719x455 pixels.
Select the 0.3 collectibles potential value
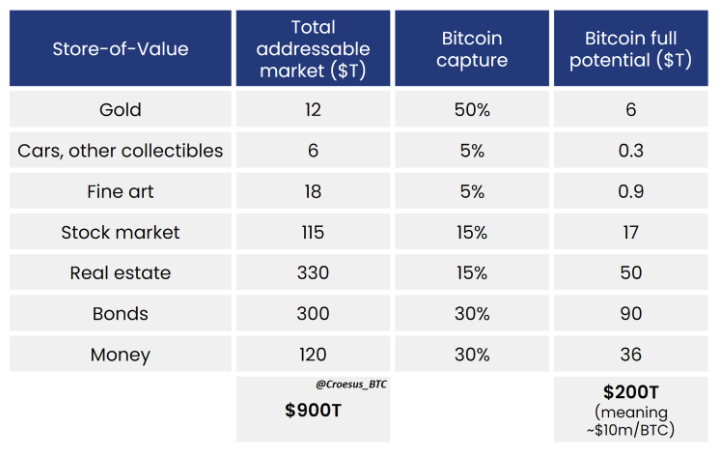tap(631, 150)
